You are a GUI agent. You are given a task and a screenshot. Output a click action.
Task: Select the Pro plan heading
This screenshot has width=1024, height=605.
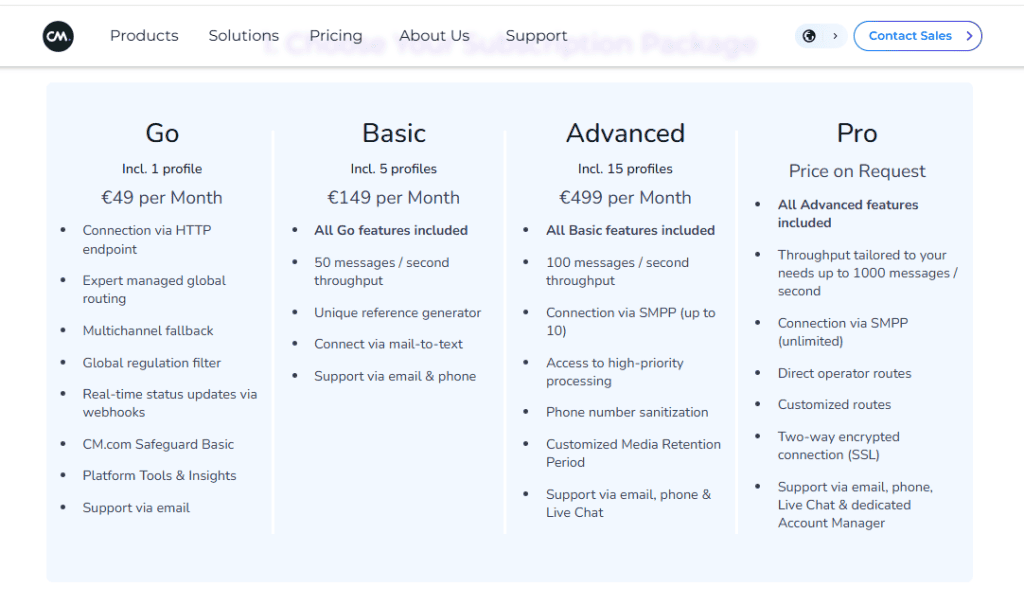point(857,133)
